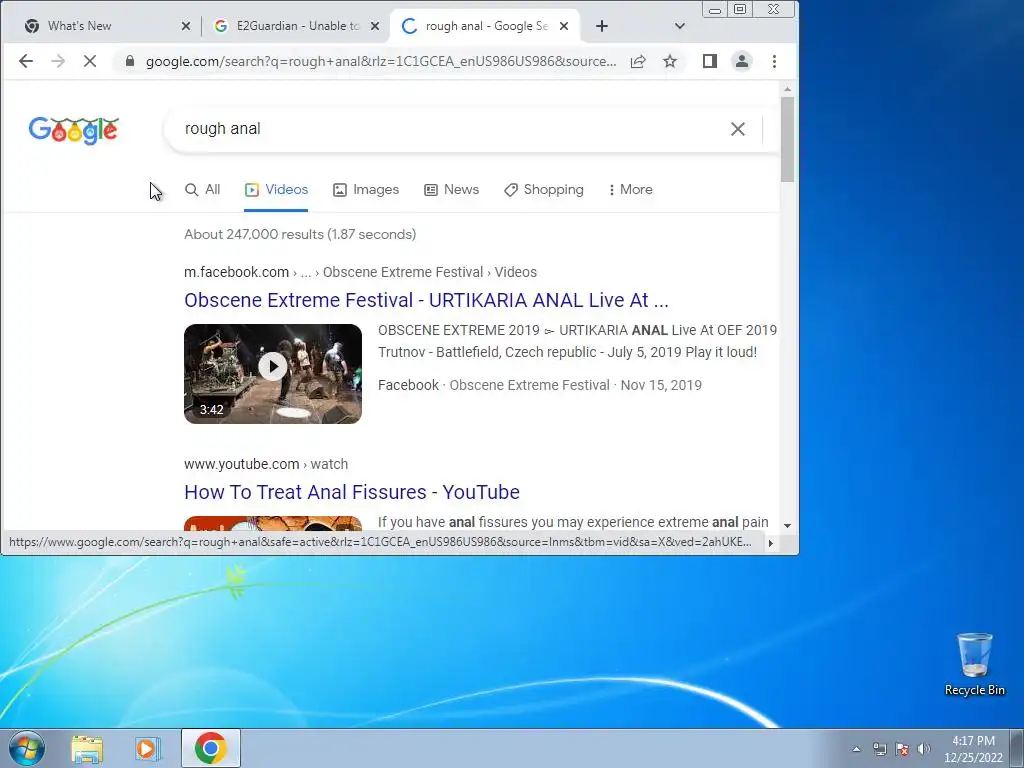
Task: Open the Obscene Extreme Festival result link
Action: (x=426, y=300)
